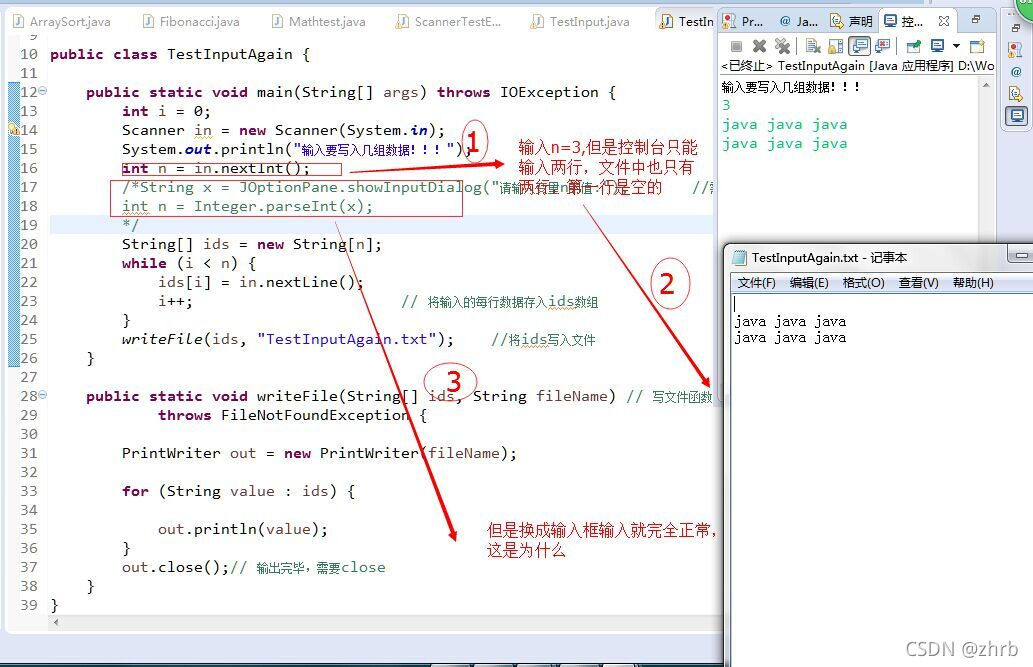Open the console selection dropdown arrow
1033x667 pixels.
coord(957,46)
